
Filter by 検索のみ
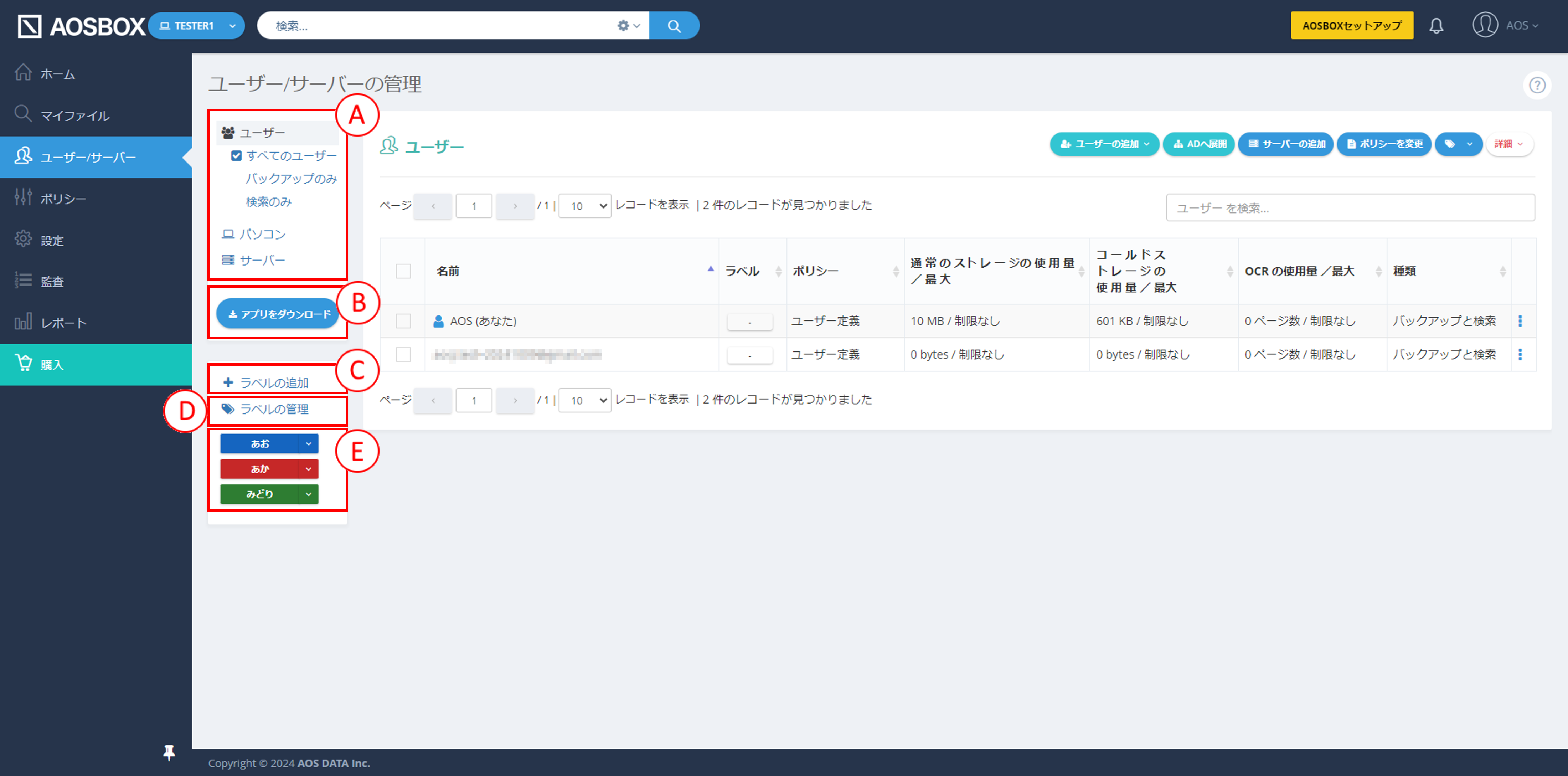coord(268,202)
